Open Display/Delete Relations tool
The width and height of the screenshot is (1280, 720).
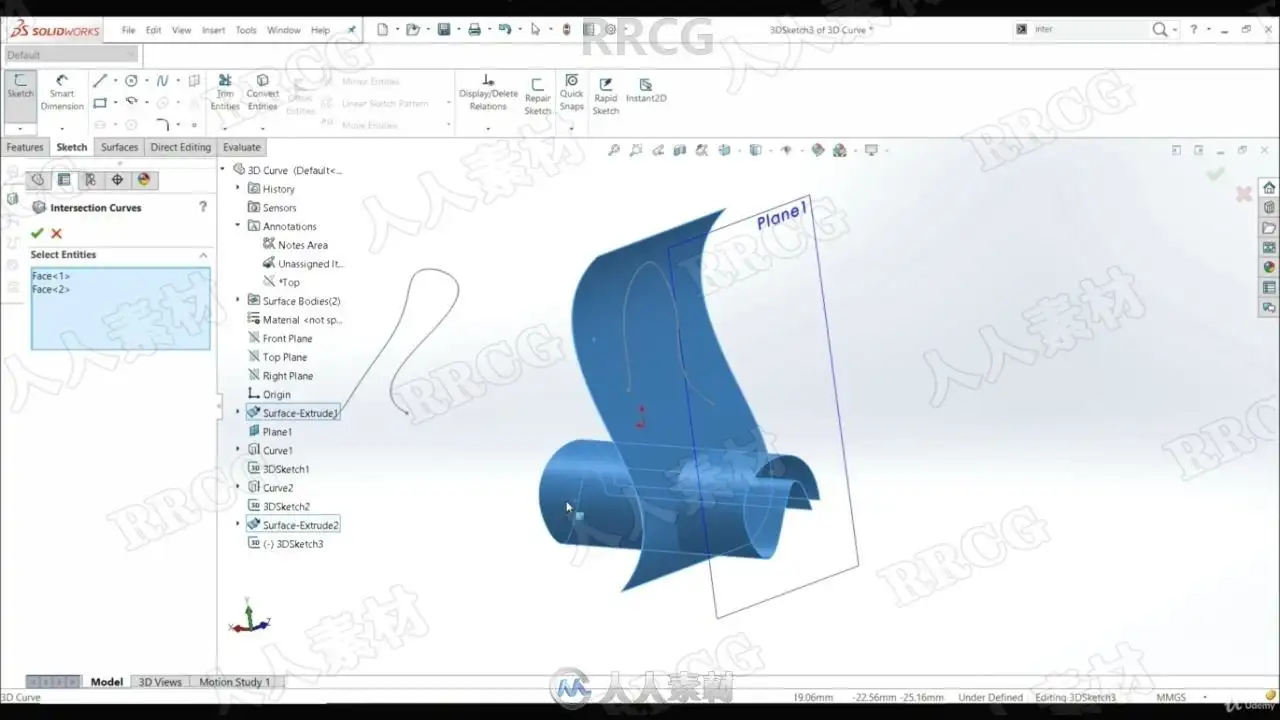click(488, 92)
